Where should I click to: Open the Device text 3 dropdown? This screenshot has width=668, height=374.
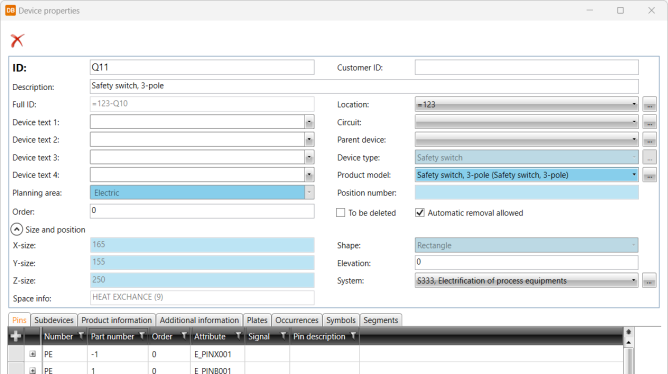point(309,158)
